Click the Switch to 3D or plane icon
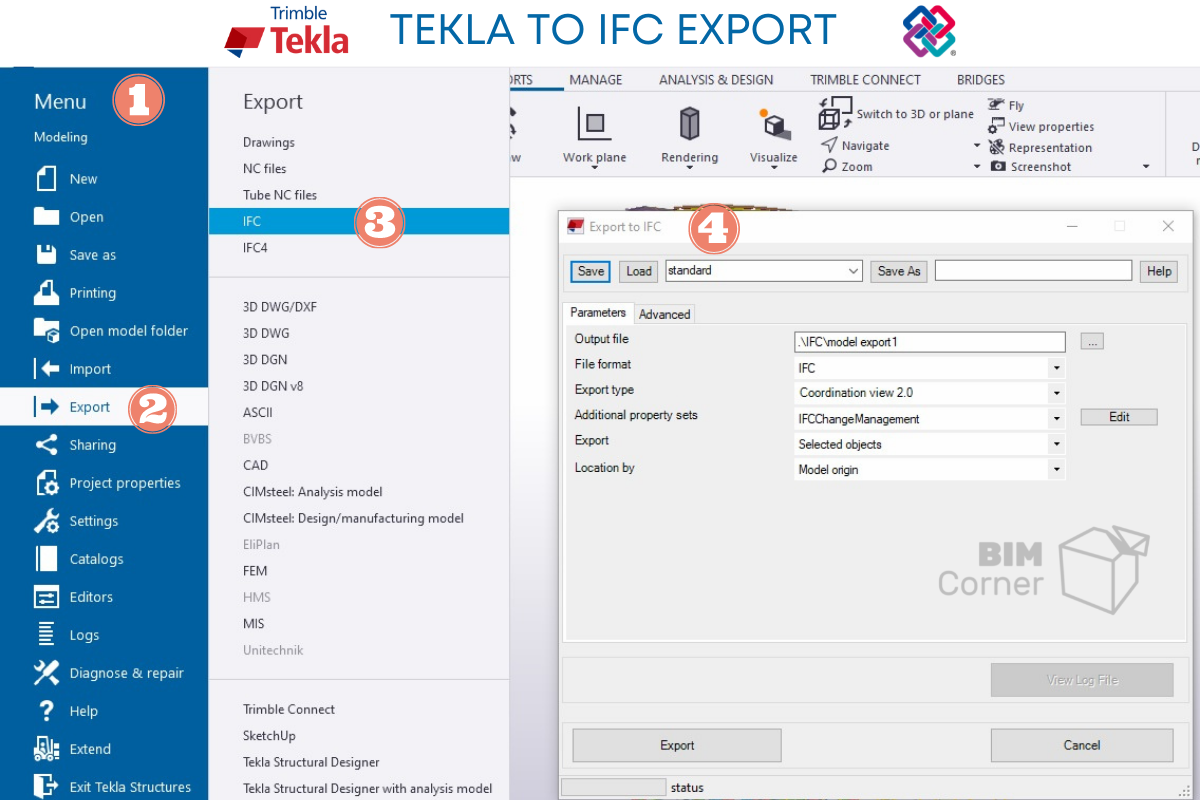 tap(835, 113)
